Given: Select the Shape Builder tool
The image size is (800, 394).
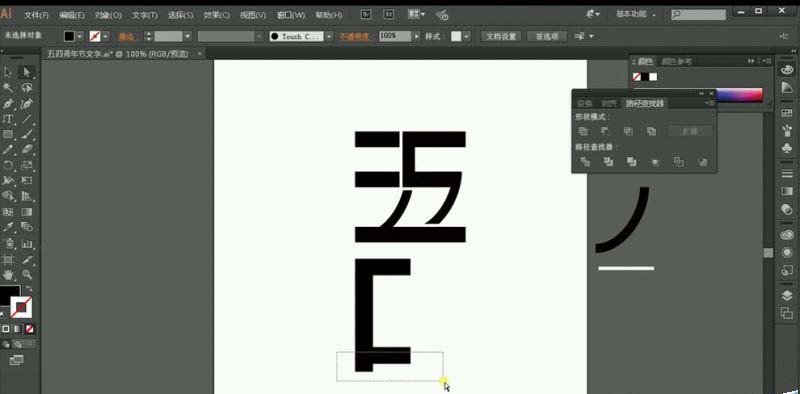Looking at the screenshot, I should click(8, 196).
